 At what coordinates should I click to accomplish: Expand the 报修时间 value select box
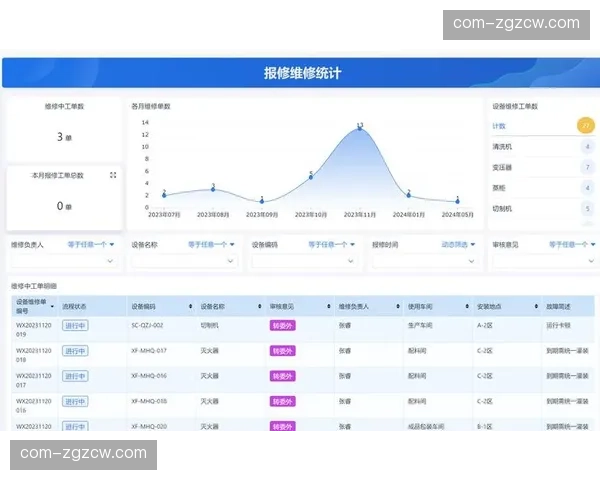425,261
